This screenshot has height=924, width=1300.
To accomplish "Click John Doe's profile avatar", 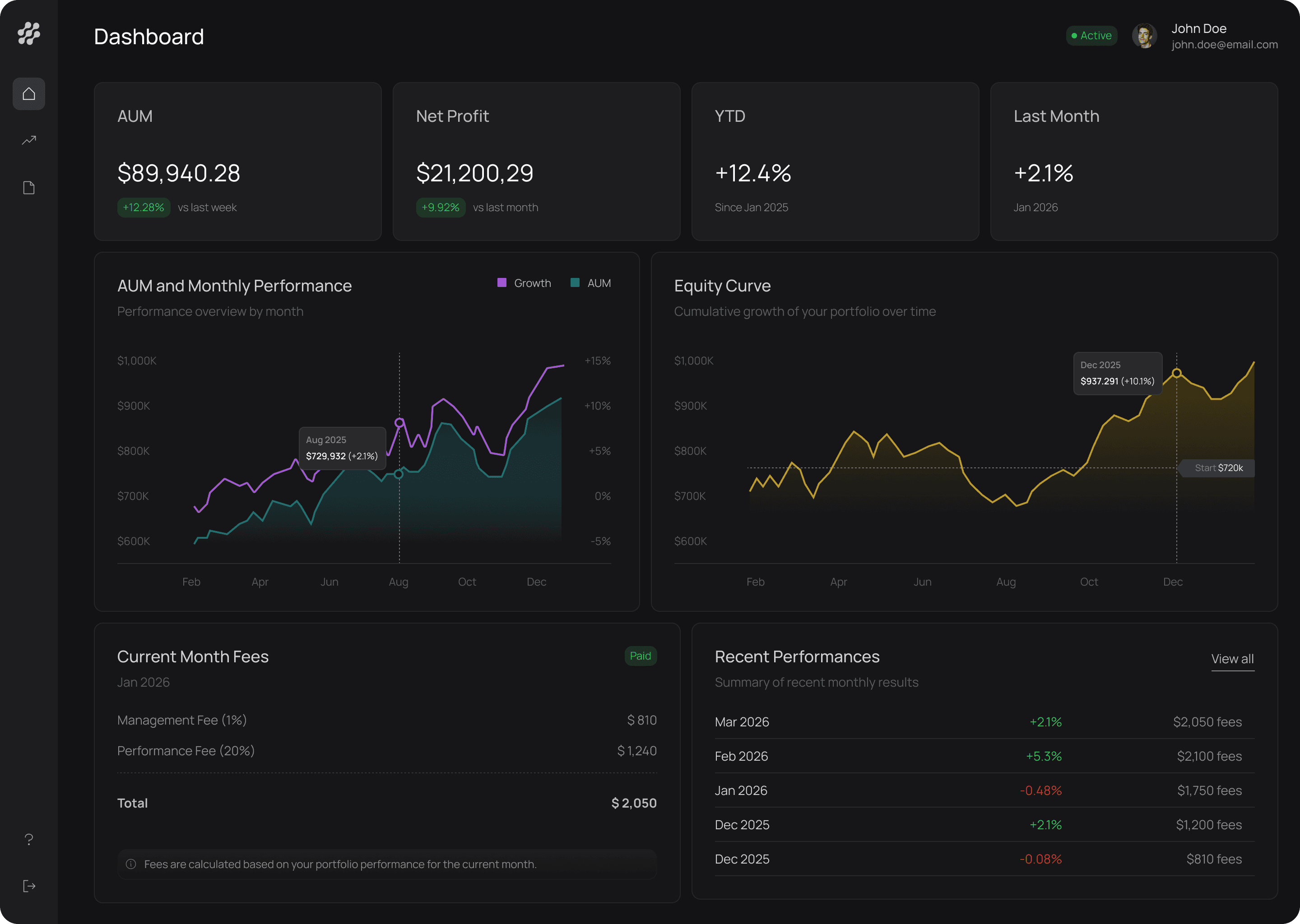I will coord(1144,36).
